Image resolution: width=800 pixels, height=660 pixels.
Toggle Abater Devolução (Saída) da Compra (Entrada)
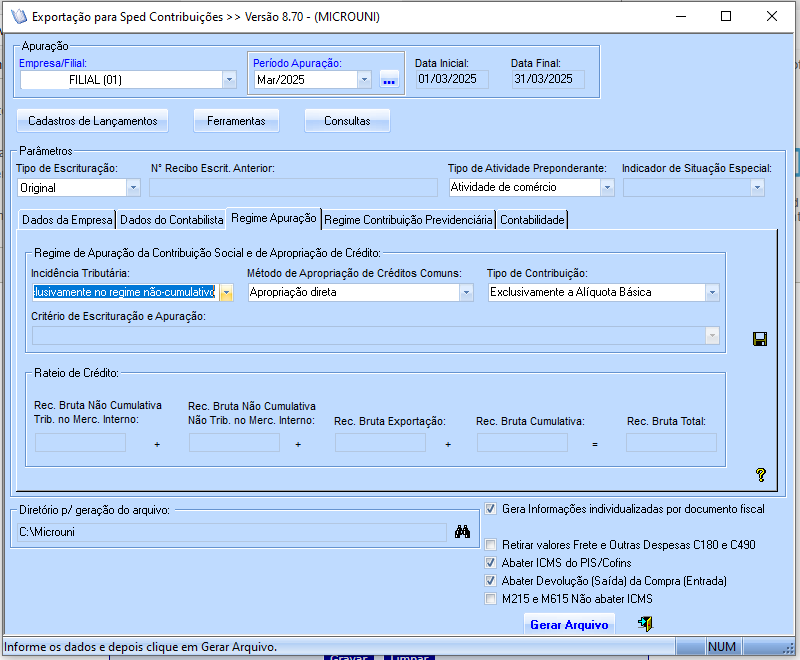[490, 580]
